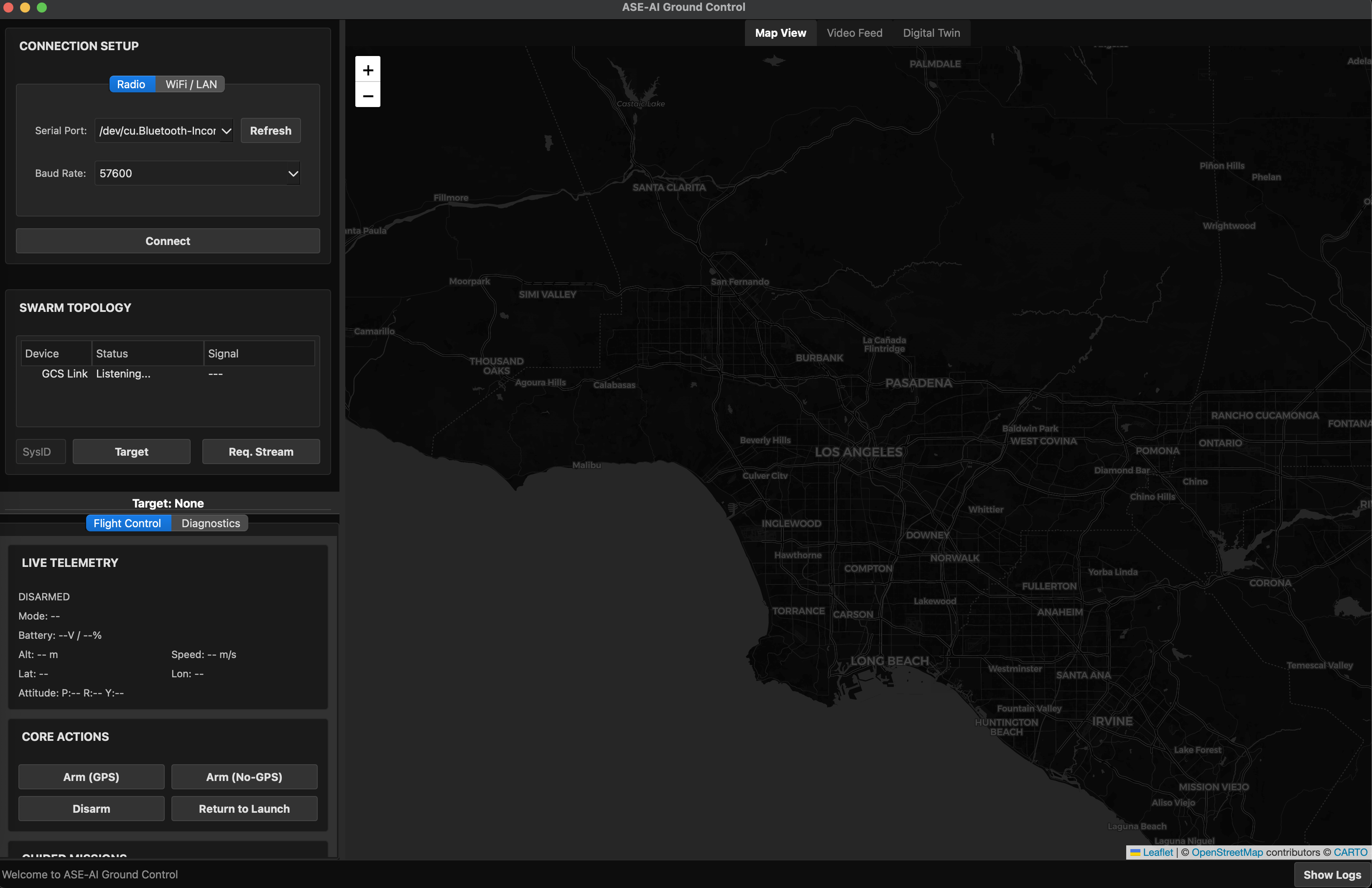The image size is (1372, 888).
Task: Switch to the Diagnostics panel
Action: (210, 523)
